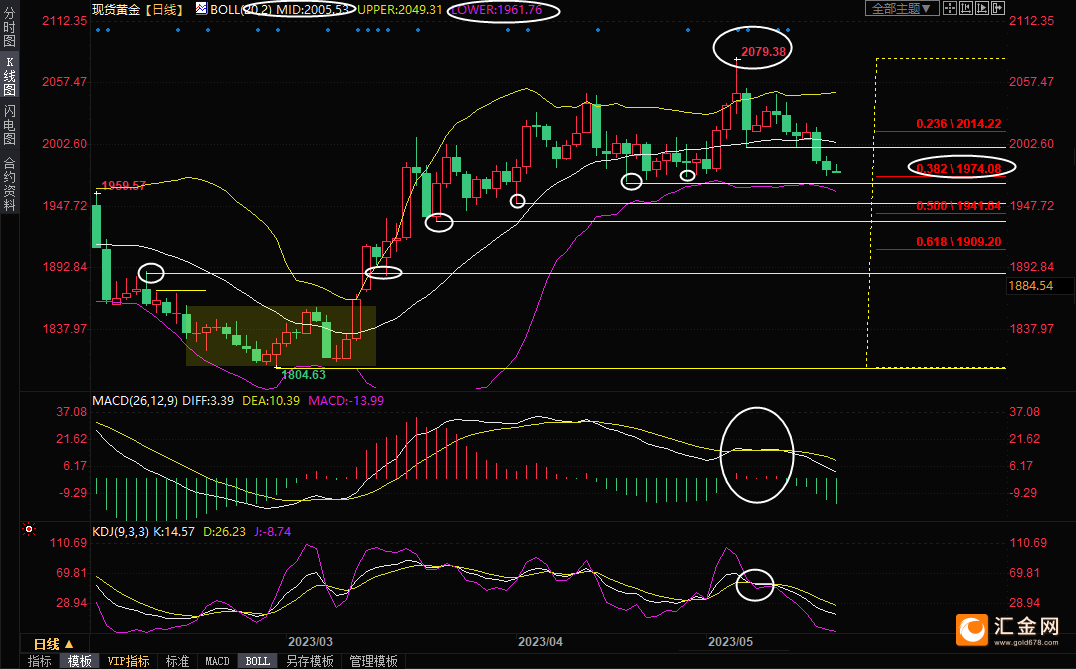Select the 指标 indicators tab
This screenshot has width=1076, height=669.
click(40, 661)
